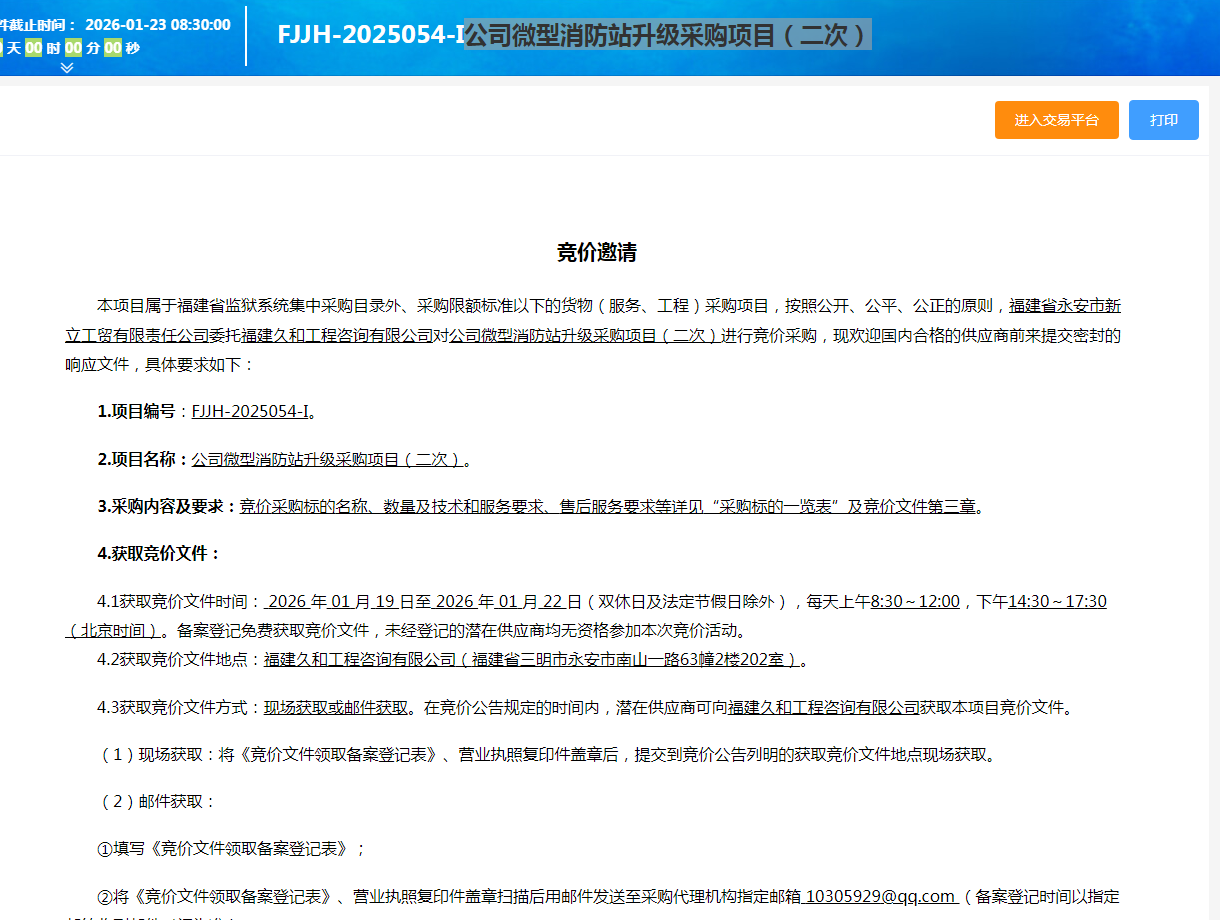Click the 4.获取竞价文件 section heading
Viewport: 1220px width, 920px height.
[x=159, y=554]
